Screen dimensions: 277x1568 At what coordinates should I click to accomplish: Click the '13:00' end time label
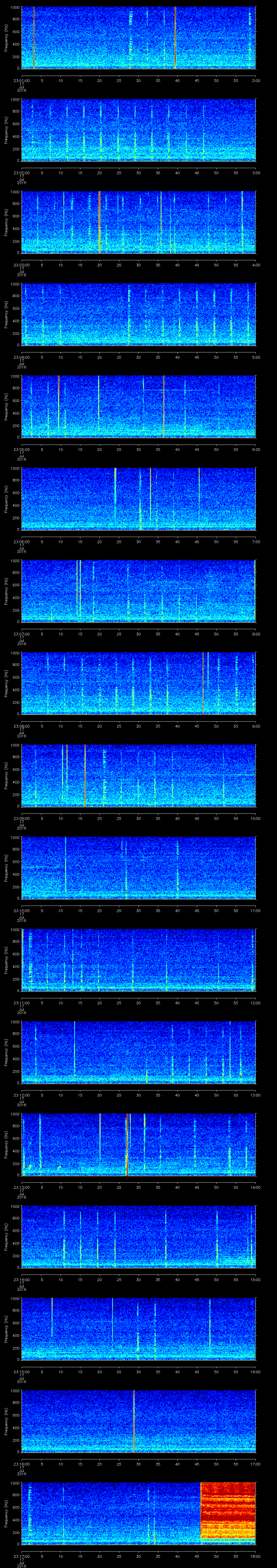point(255,1095)
